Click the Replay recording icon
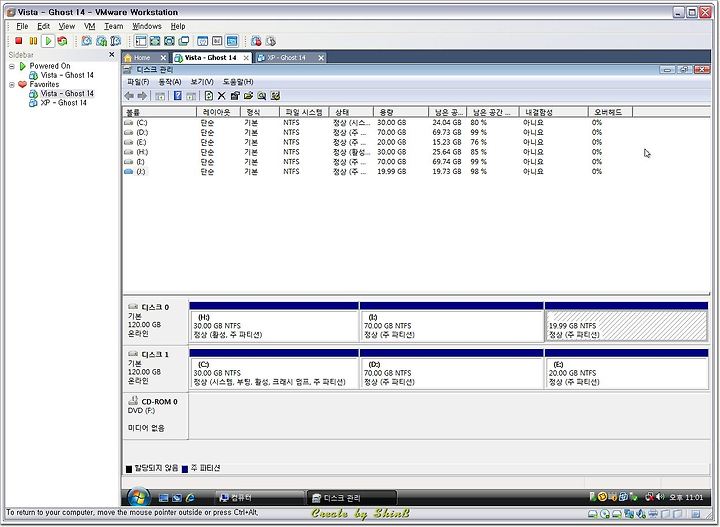 click(271, 41)
